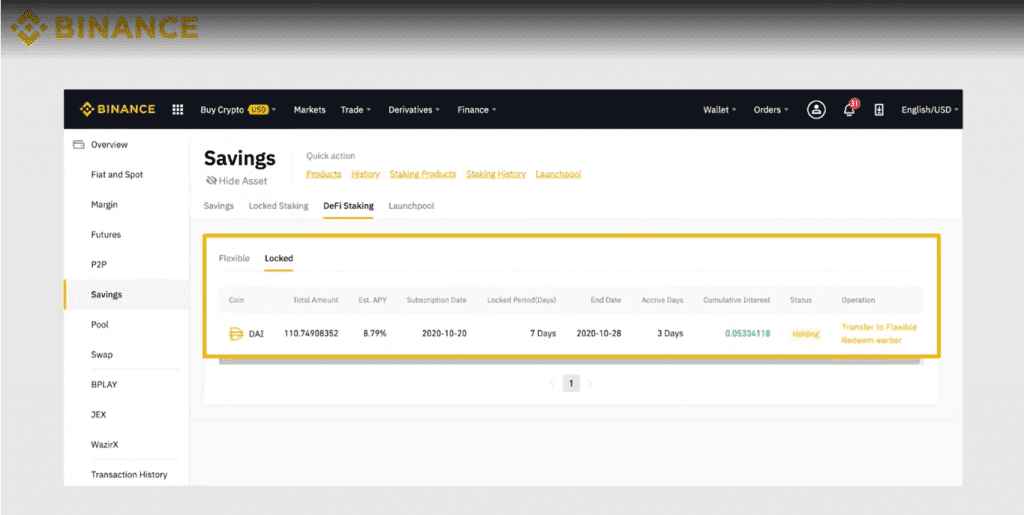The height and width of the screenshot is (515, 1024).
Task: Open the apps grid menu icon
Action: 178,110
